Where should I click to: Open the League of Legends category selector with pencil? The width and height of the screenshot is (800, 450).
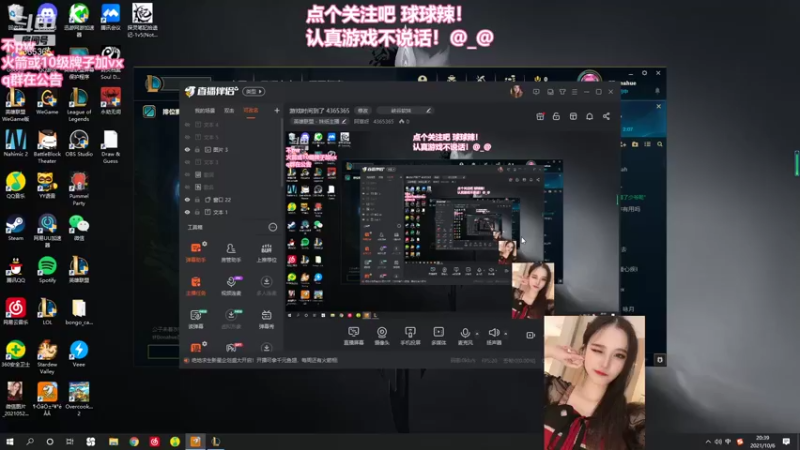click(x=319, y=121)
